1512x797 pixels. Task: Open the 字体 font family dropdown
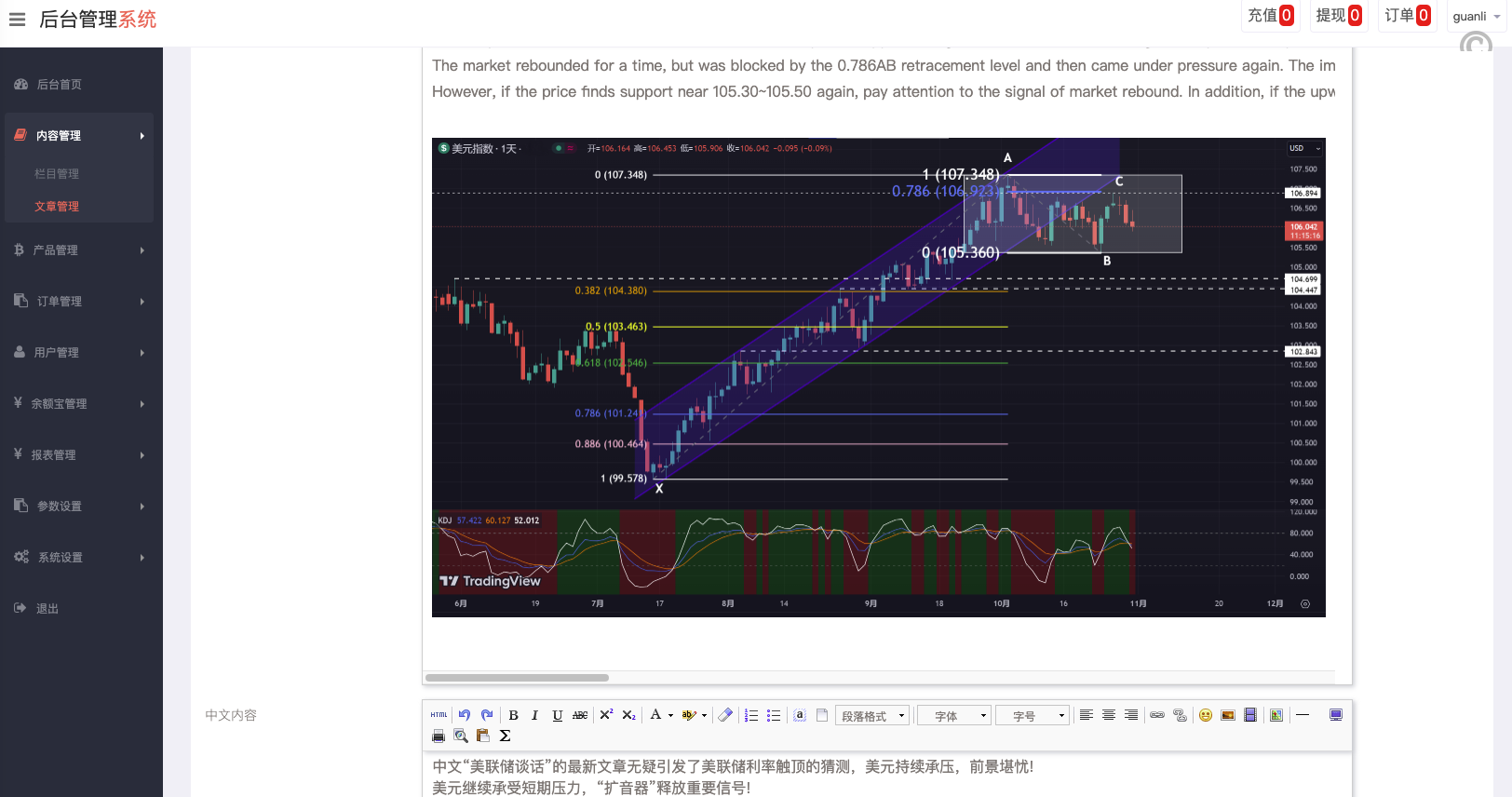tap(954, 716)
